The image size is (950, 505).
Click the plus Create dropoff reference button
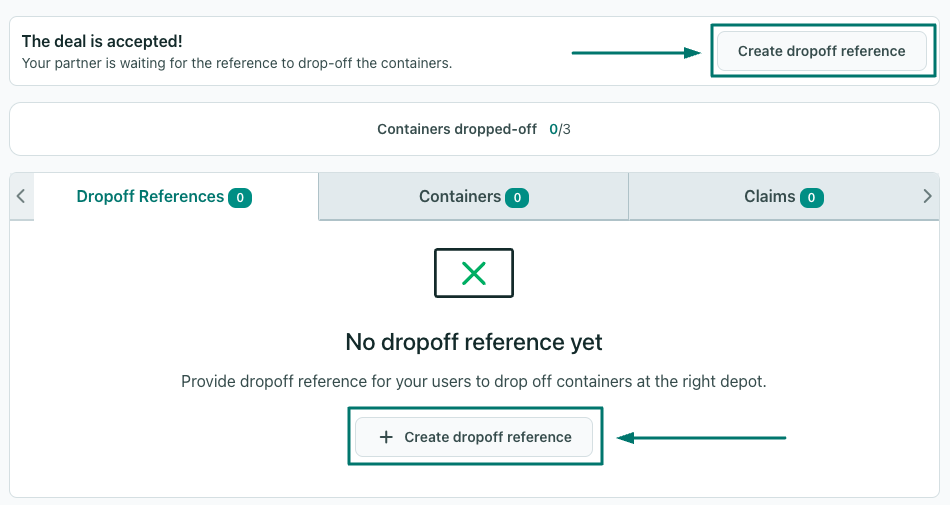(474, 437)
